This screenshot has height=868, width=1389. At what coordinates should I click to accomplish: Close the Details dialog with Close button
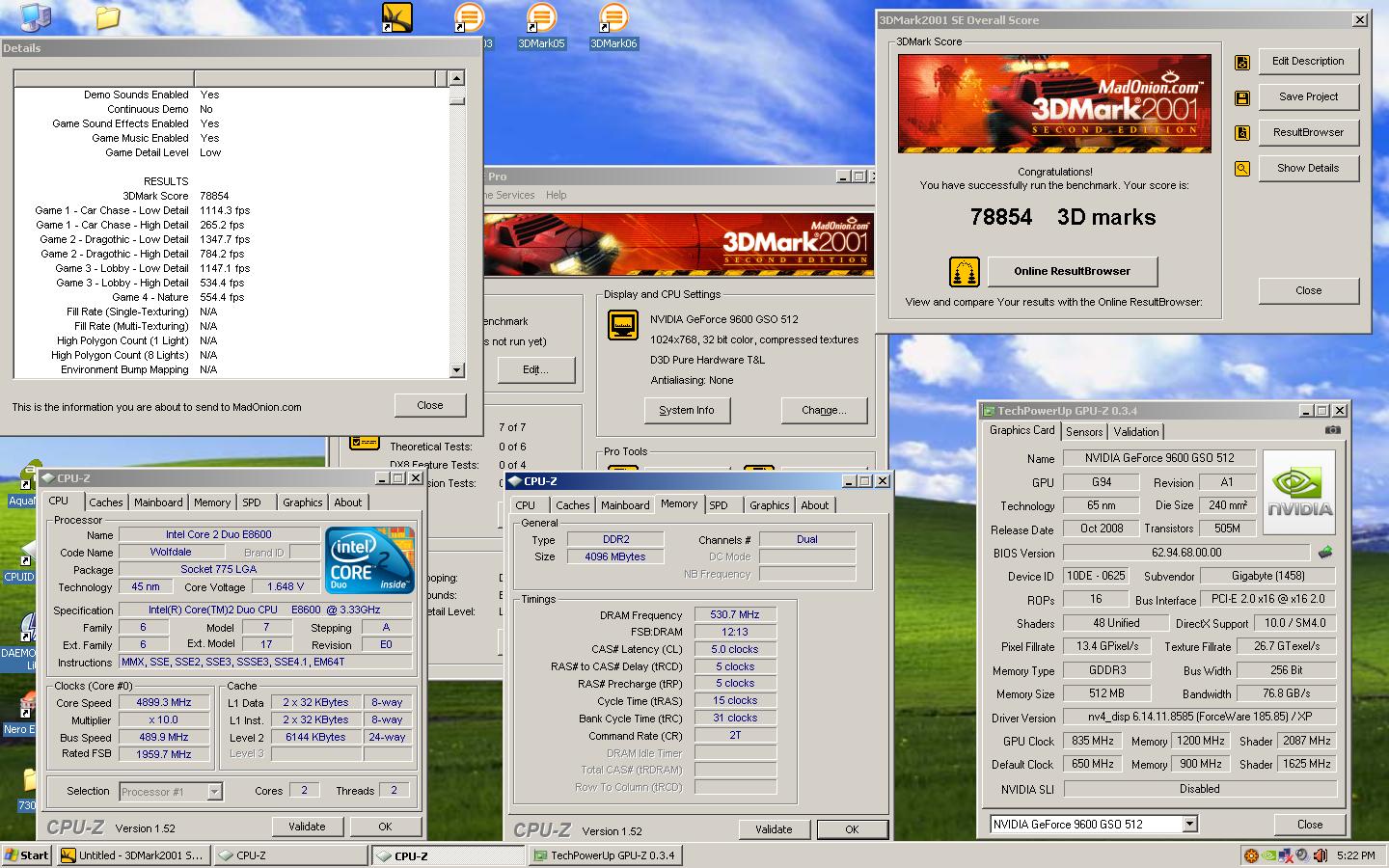(430, 406)
